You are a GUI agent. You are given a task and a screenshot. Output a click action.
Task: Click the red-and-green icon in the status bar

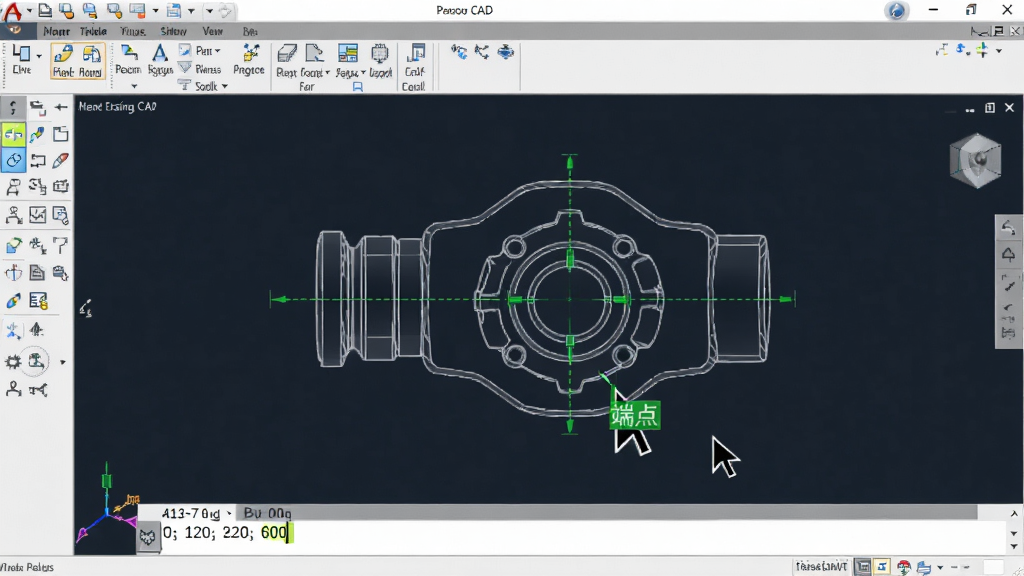point(904,567)
